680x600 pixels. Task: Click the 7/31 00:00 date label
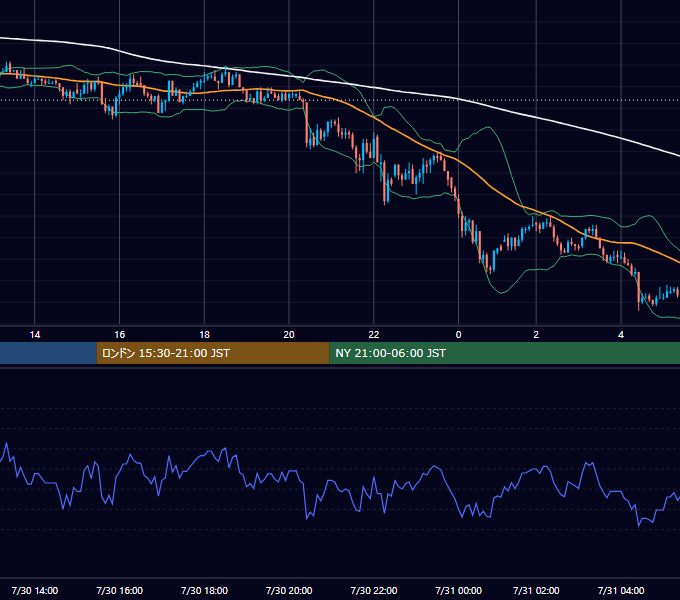[x=458, y=590]
